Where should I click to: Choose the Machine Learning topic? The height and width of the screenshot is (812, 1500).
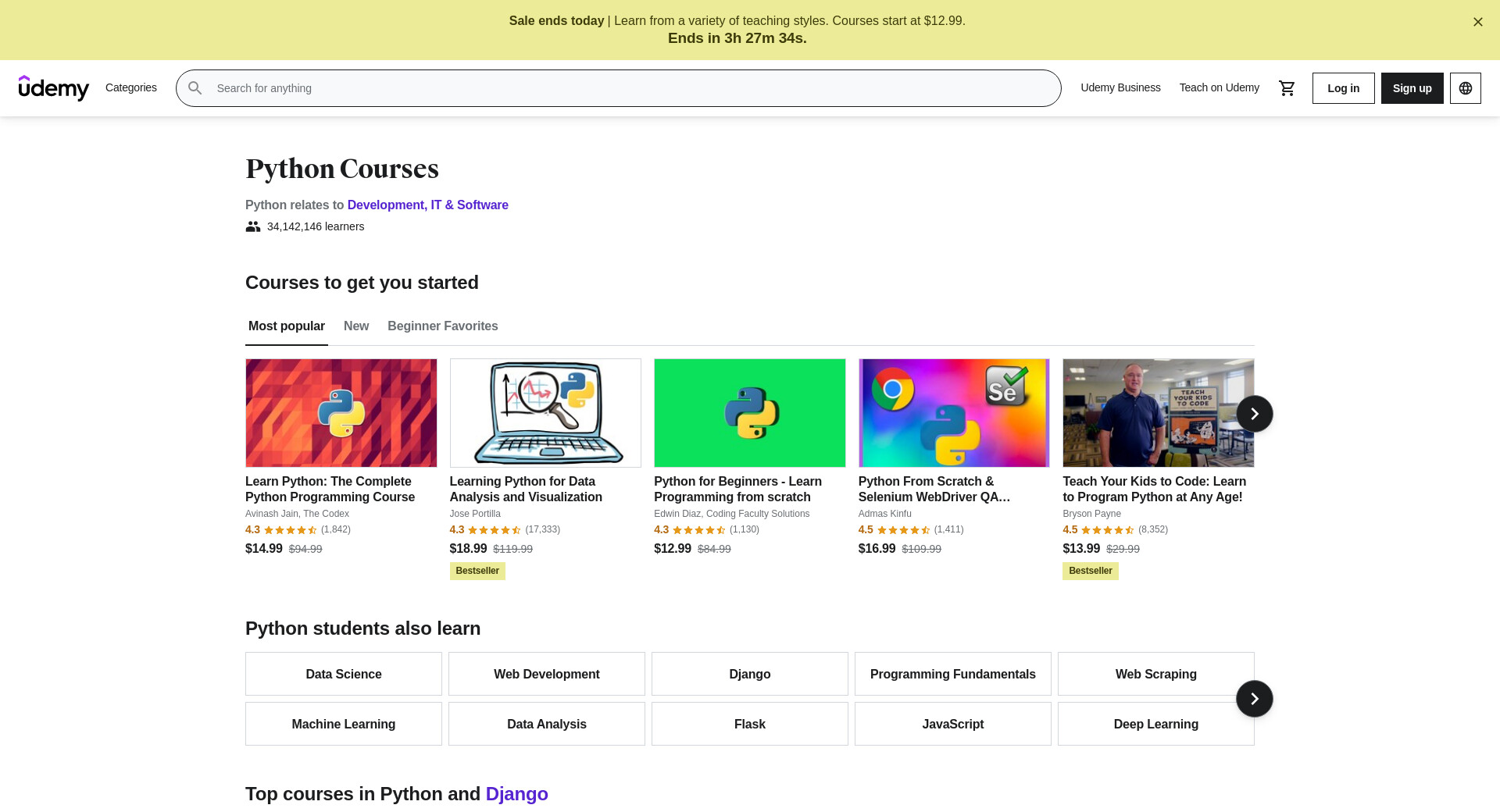pos(343,724)
